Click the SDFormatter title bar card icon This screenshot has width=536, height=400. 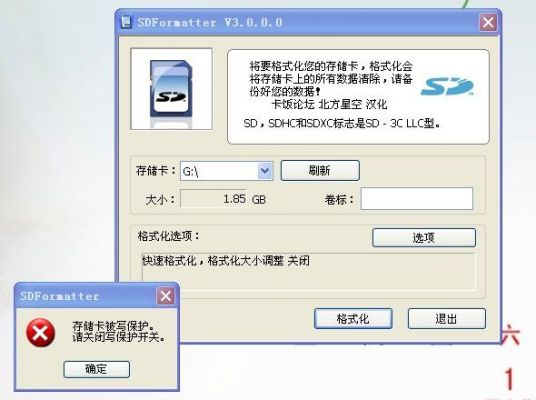126,22
